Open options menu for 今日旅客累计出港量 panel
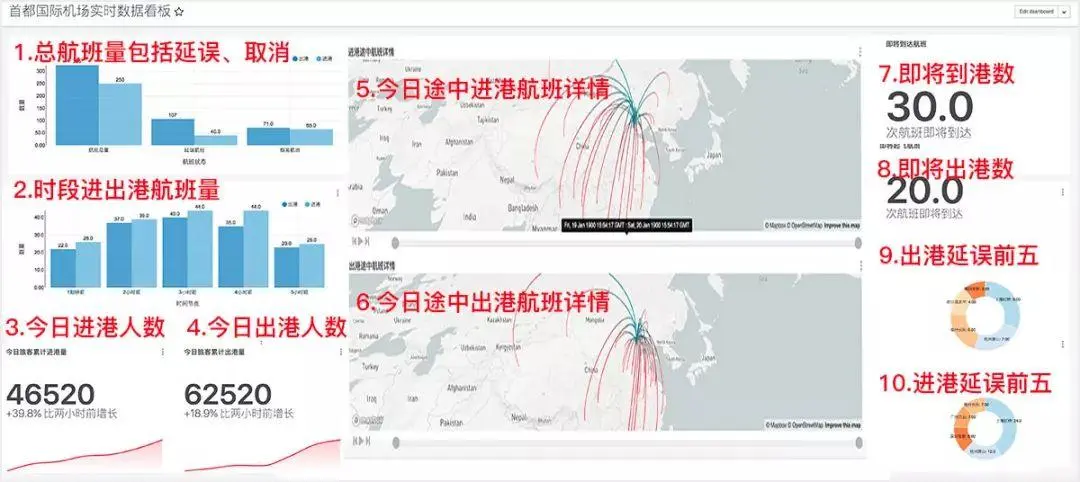The height and width of the screenshot is (482, 1080). click(x=342, y=352)
